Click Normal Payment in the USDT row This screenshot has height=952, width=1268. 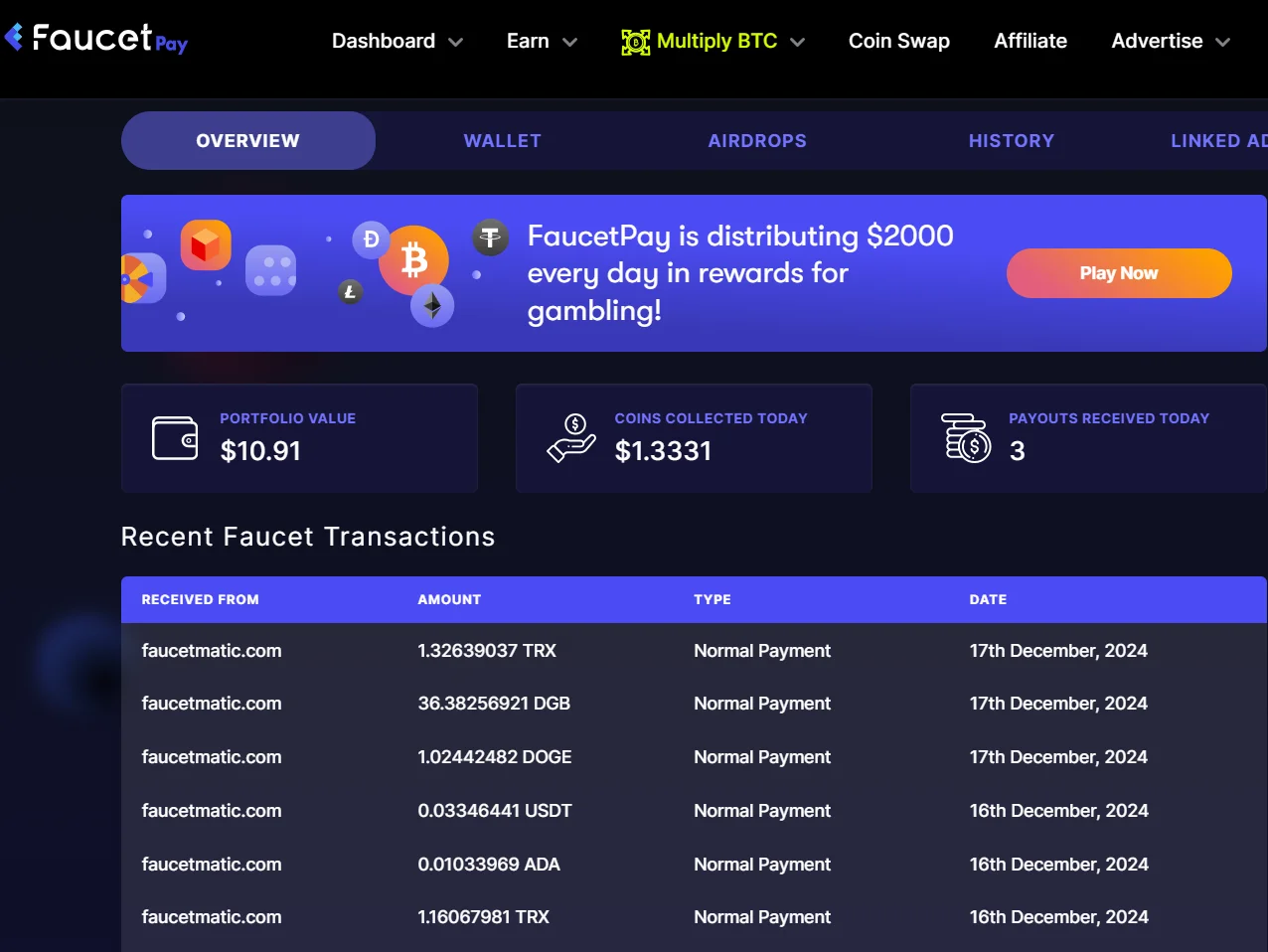762,811
